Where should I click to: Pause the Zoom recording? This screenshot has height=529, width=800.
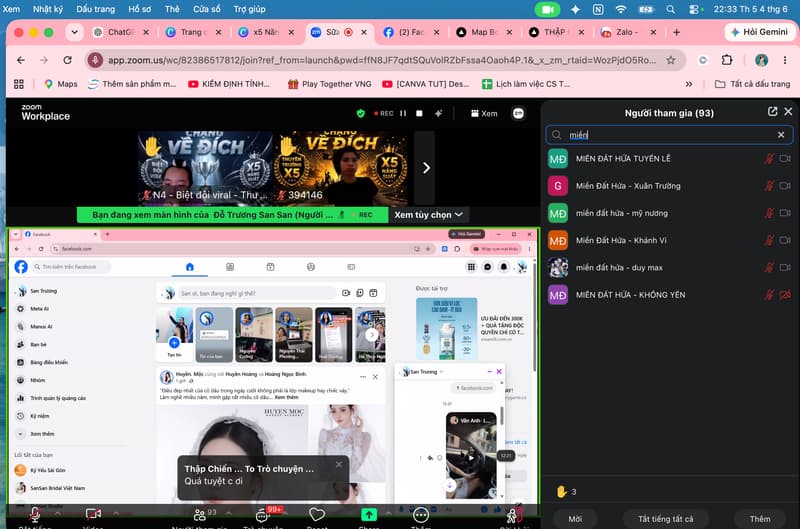pyautogui.click(x=403, y=113)
